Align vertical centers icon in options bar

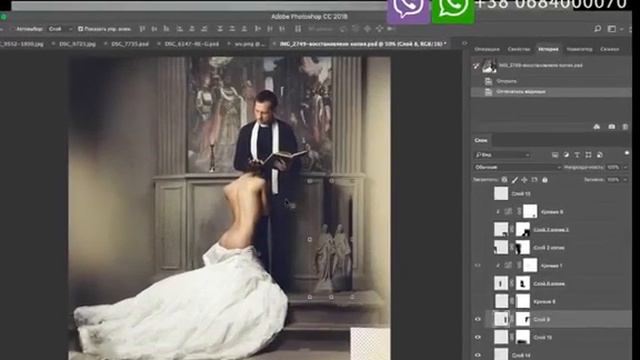[x=154, y=29]
